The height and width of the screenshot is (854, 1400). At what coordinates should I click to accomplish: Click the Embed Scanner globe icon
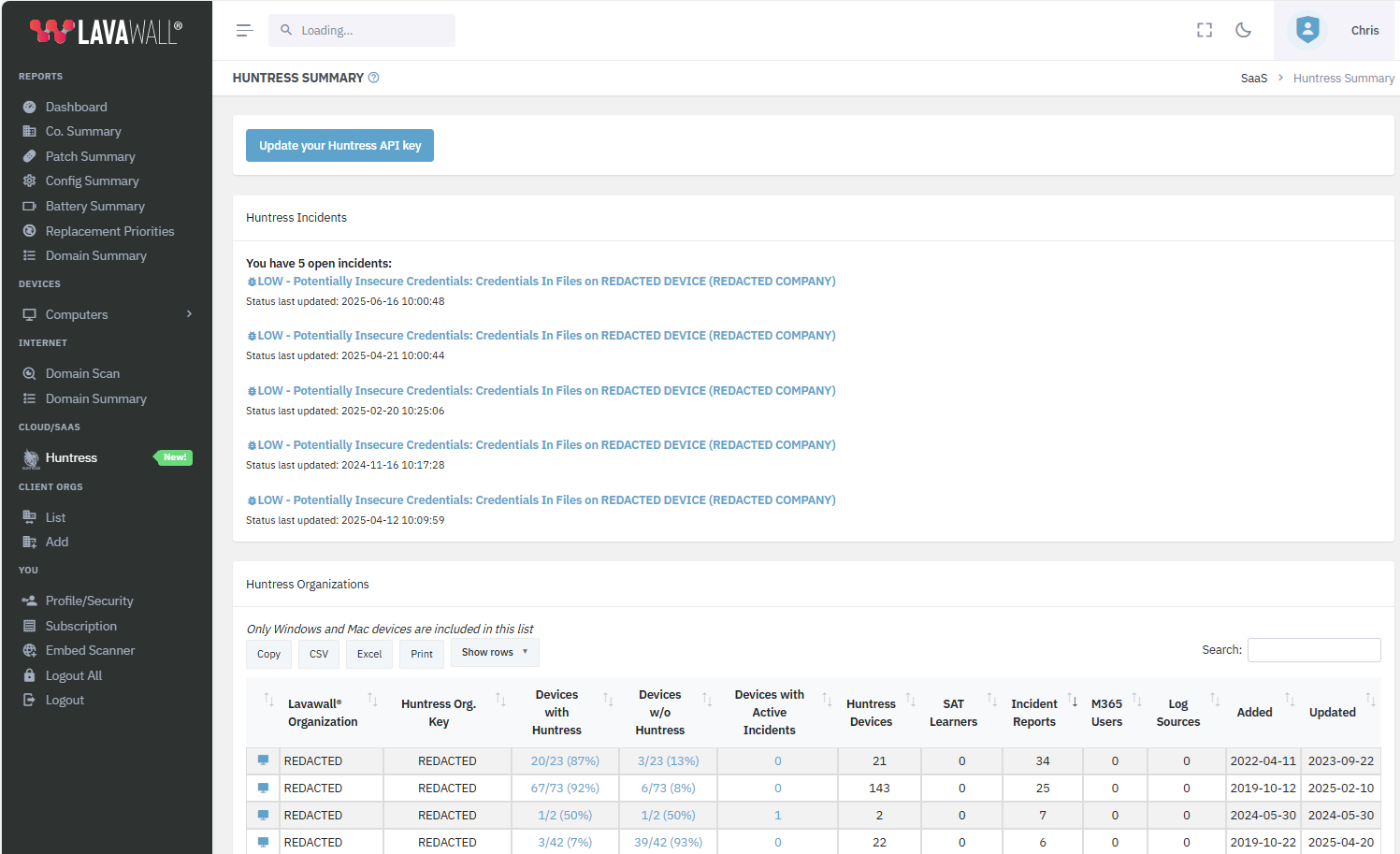point(30,651)
